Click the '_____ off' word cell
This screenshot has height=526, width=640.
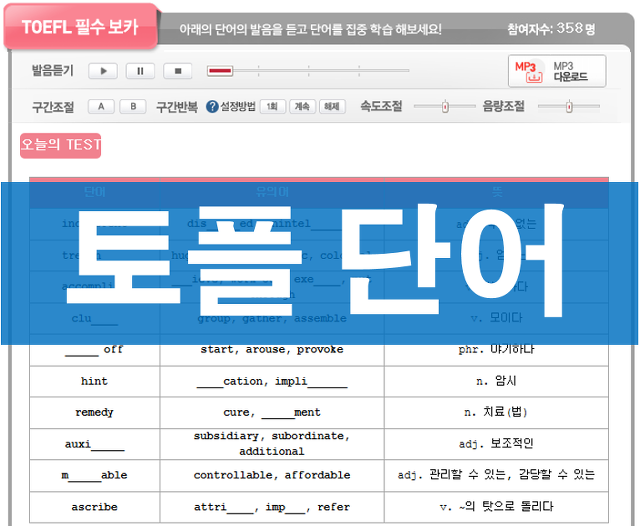(x=94, y=350)
